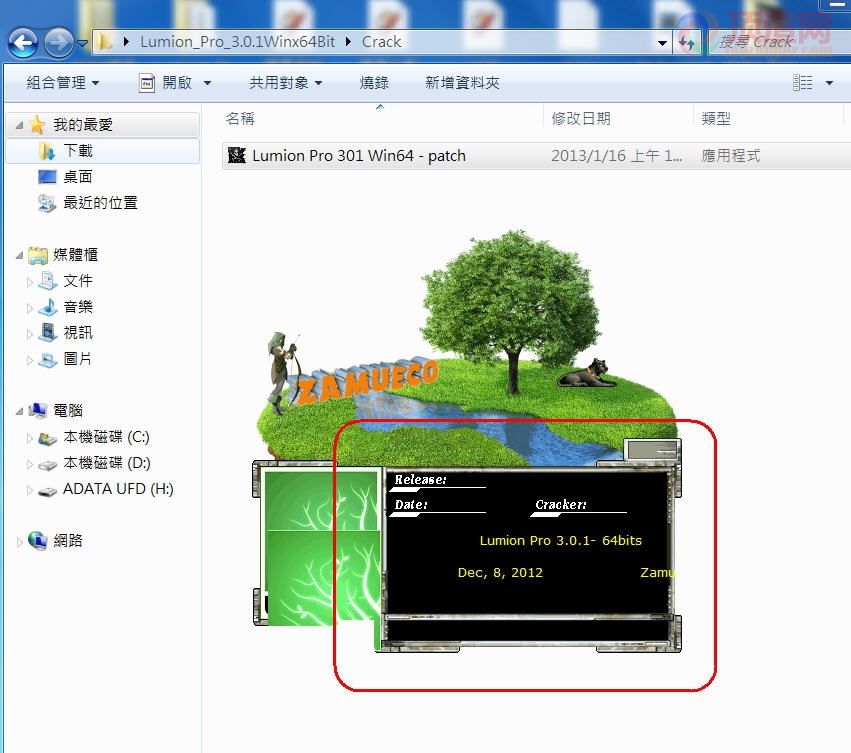Expand breadcrumb arrow before Lumion_Pro_3.0.1Winx64Bit
The image size is (851, 753).
click(x=126, y=42)
